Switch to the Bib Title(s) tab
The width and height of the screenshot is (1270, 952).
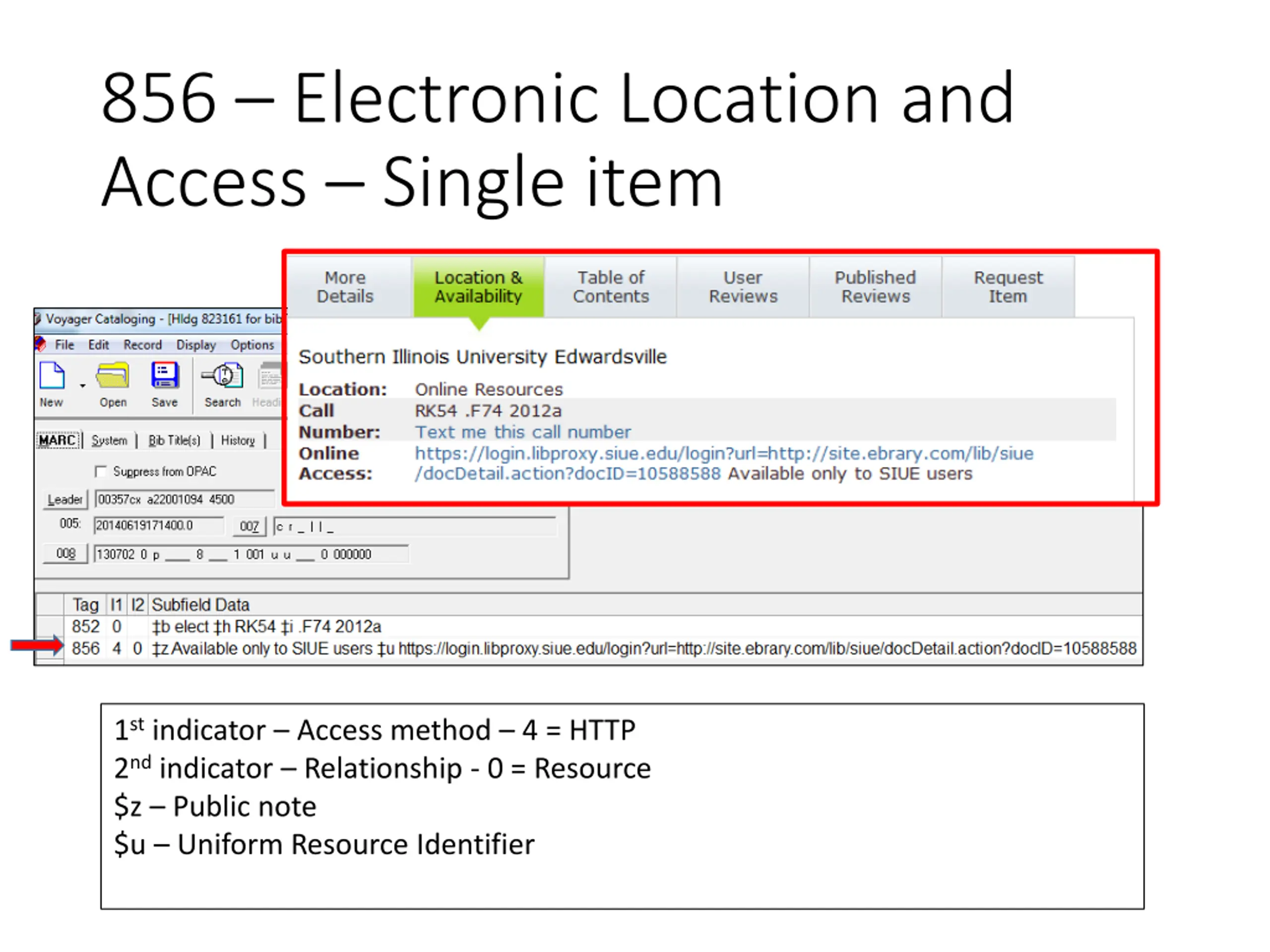[175, 440]
